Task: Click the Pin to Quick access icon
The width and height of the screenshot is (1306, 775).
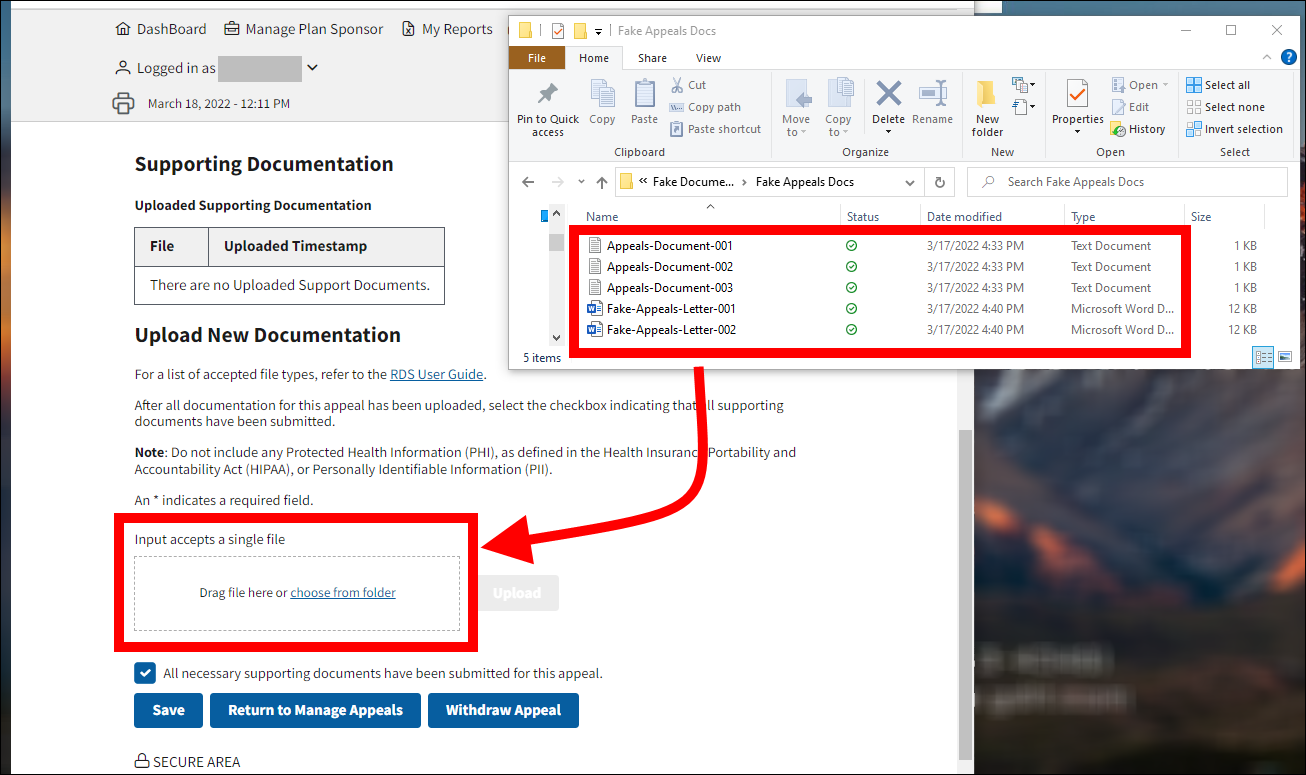Action: coord(547,97)
